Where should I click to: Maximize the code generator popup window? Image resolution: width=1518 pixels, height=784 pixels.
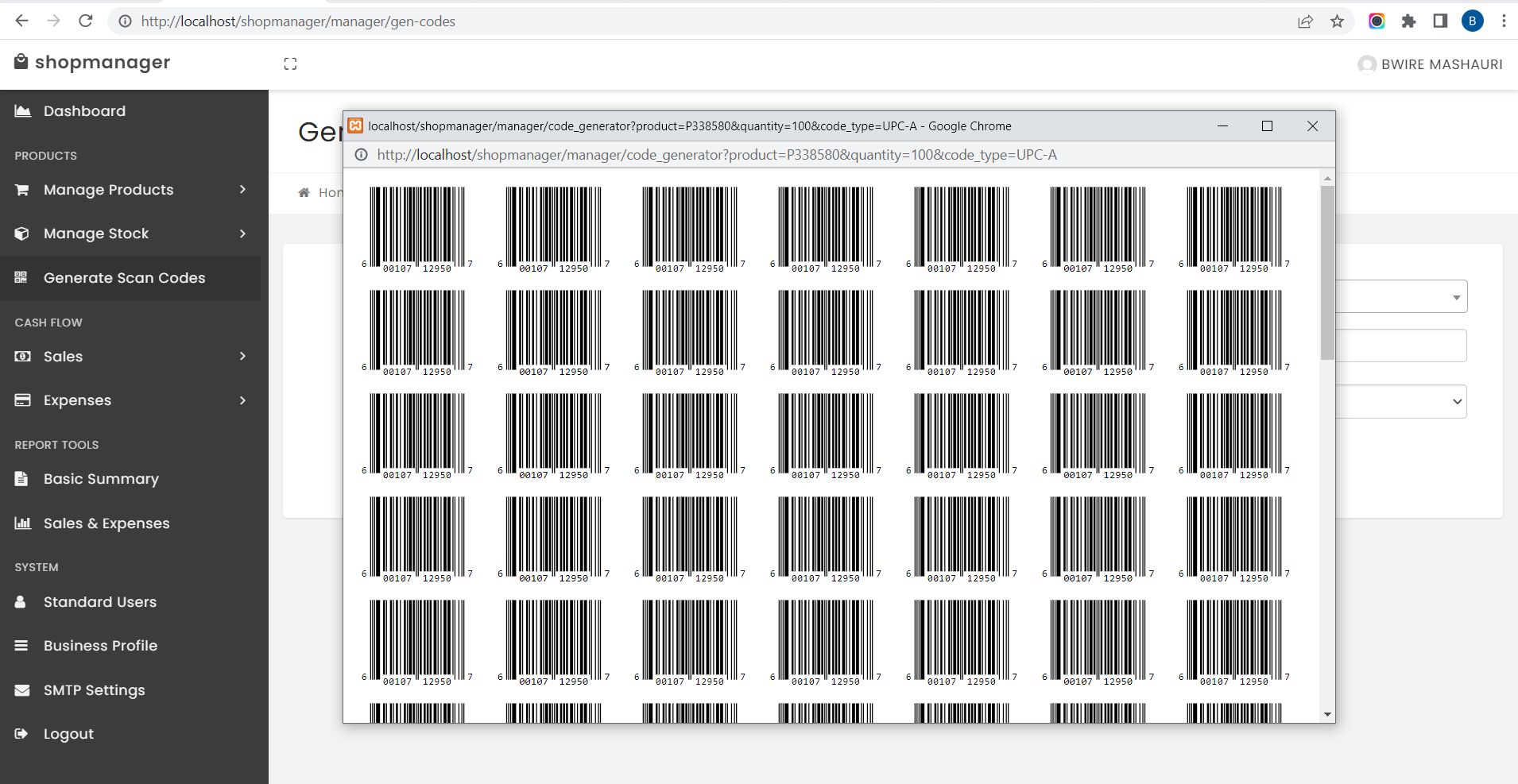pyautogui.click(x=1267, y=126)
